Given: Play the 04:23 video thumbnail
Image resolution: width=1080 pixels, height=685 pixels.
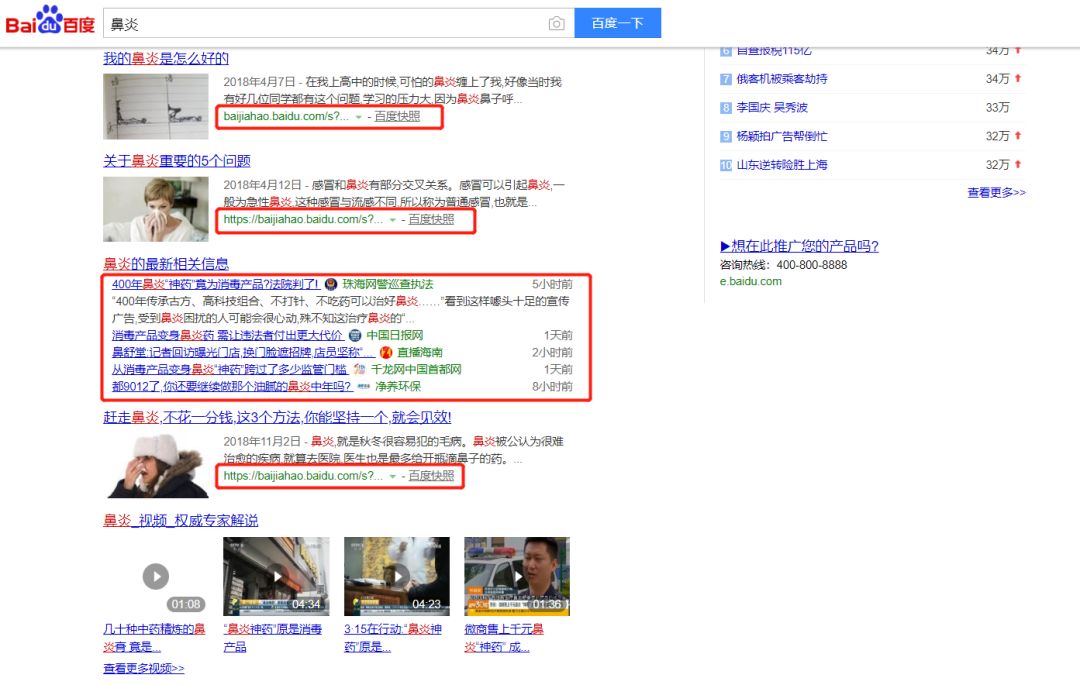Looking at the screenshot, I should [x=397, y=576].
